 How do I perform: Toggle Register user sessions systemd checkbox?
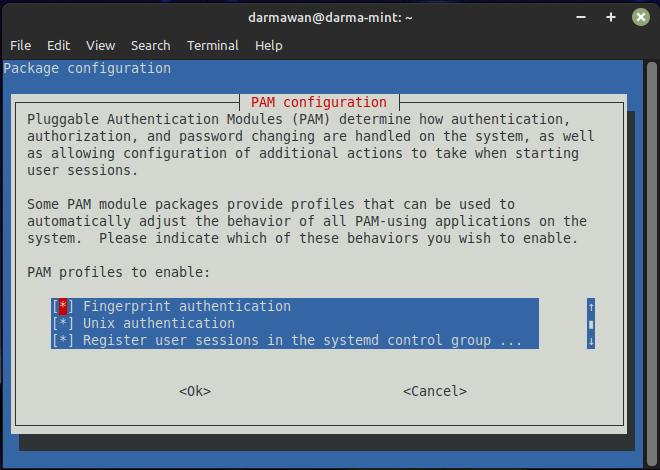click(x=63, y=340)
